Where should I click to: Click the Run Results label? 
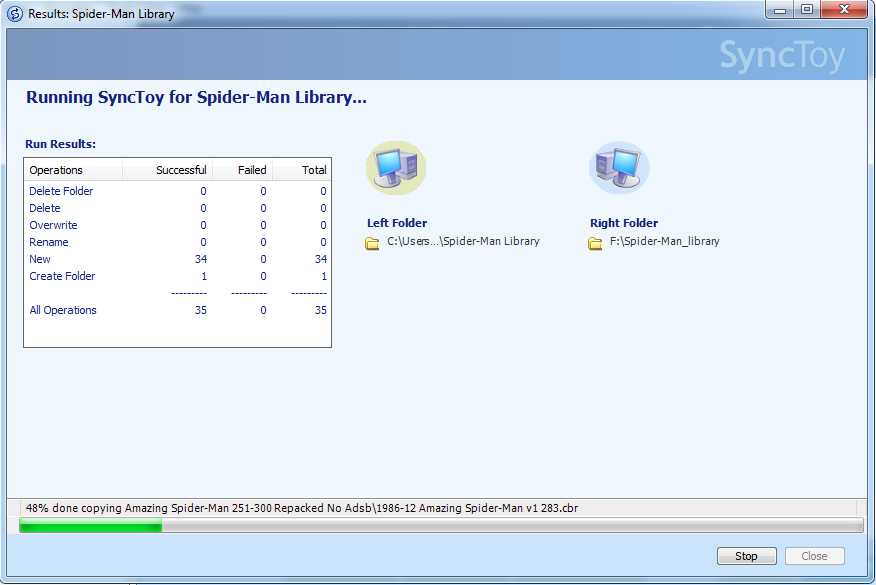(60, 144)
